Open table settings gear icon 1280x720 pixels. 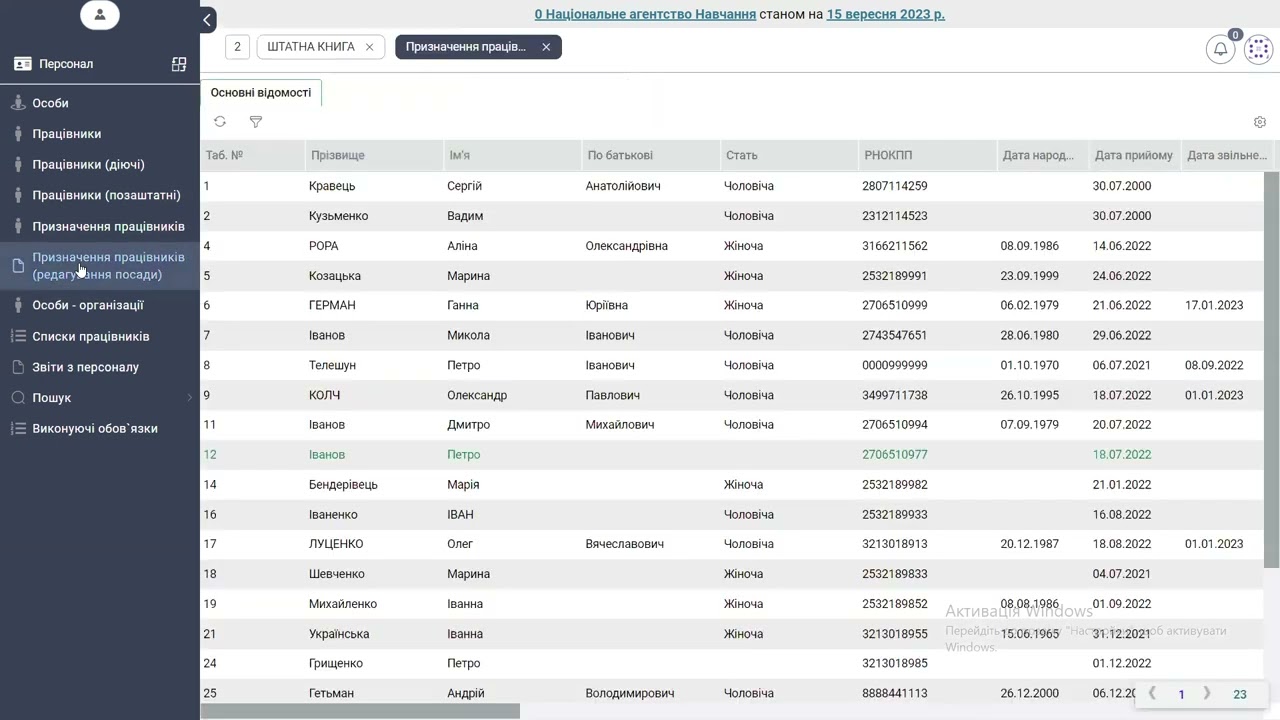[x=1260, y=122]
